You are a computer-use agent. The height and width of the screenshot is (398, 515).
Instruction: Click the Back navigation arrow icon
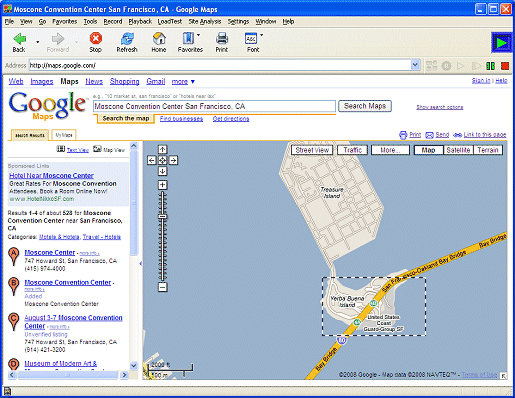19,39
